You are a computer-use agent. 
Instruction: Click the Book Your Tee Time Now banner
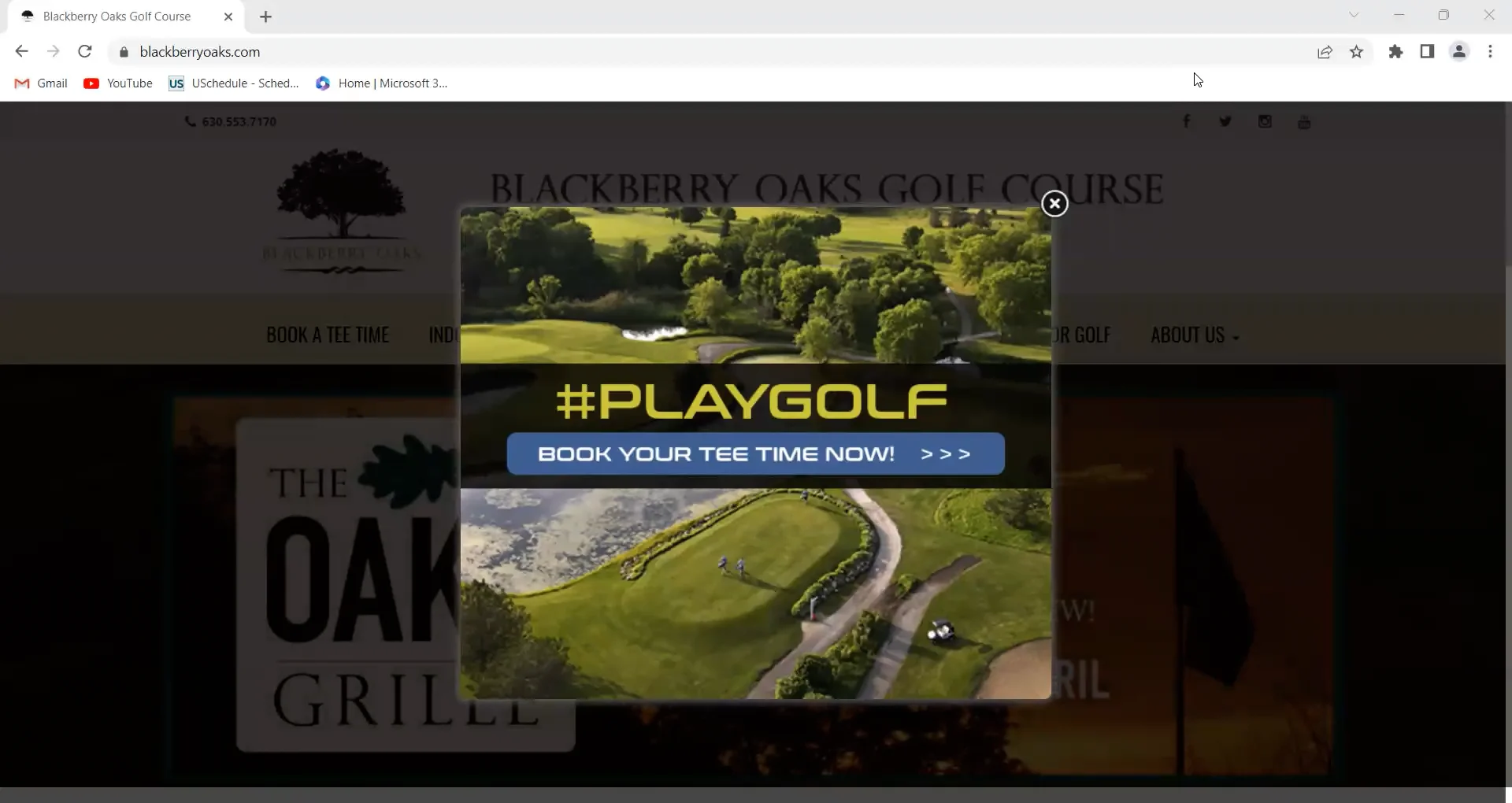755,453
